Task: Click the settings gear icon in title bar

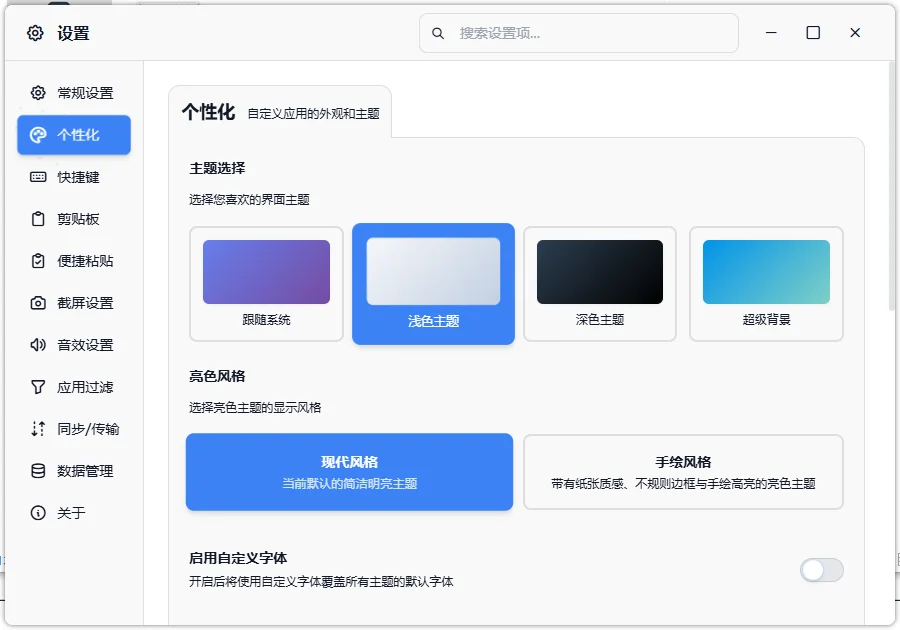Action: pos(35,33)
